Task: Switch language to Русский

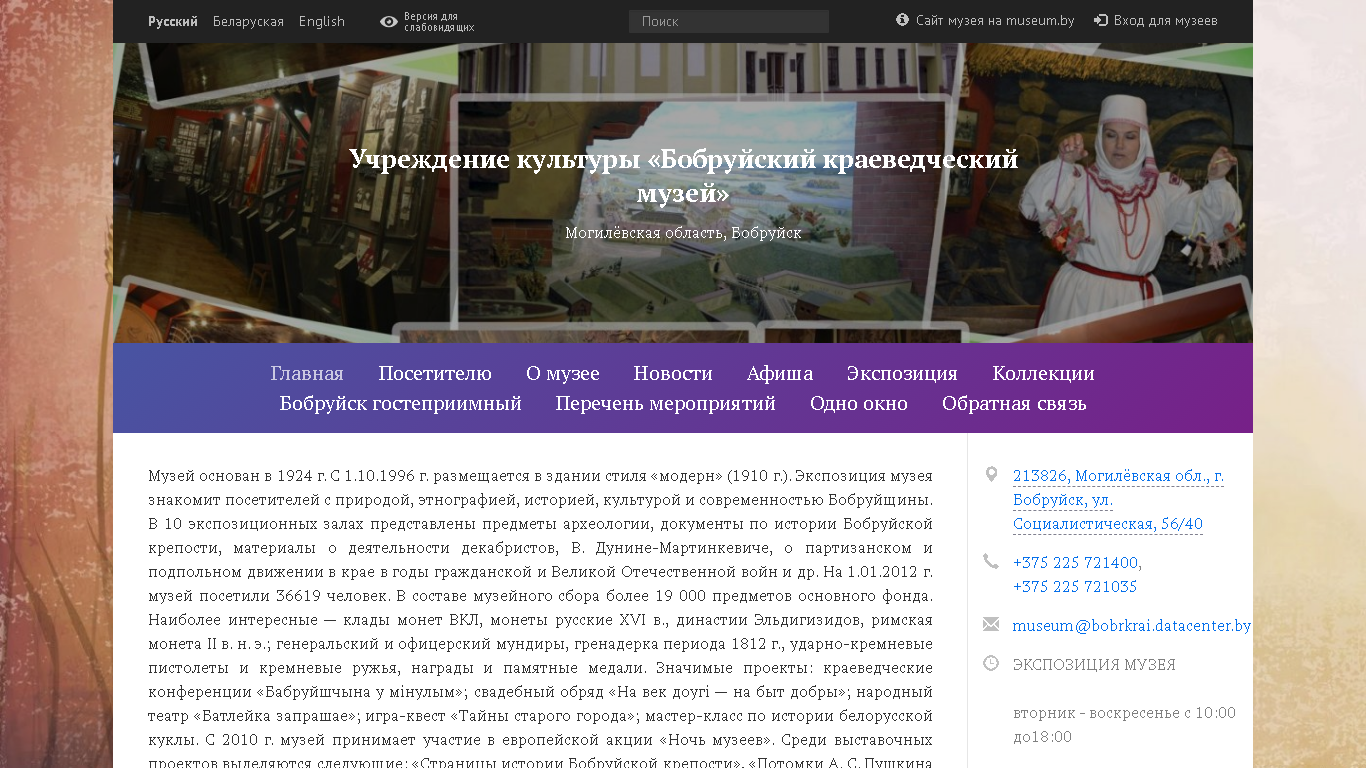Action: [x=173, y=21]
